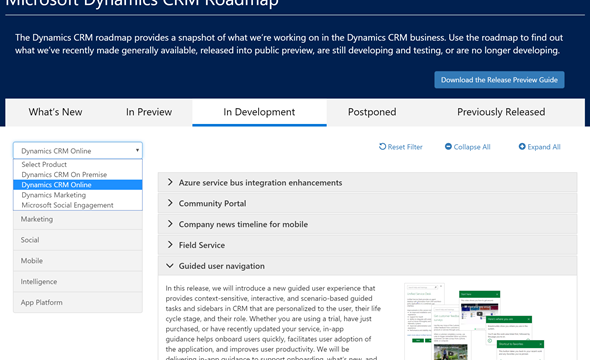Click the Expand All link text
The height and width of the screenshot is (360, 590).
tap(544, 147)
